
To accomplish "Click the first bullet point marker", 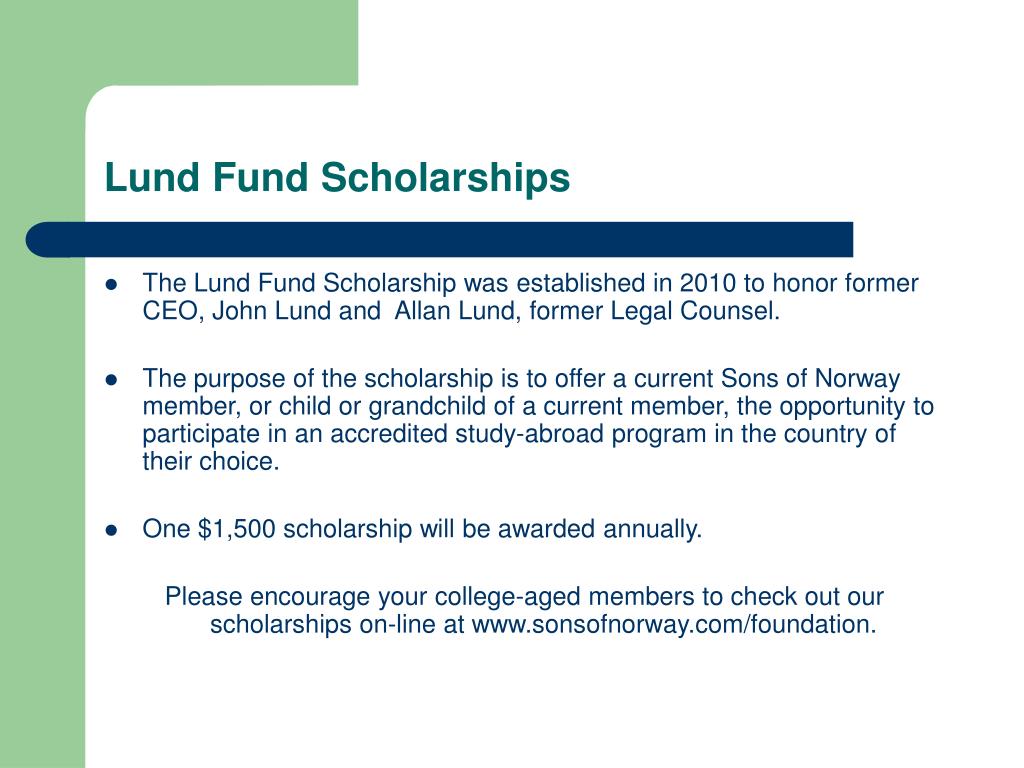I will pyautogui.click(x=111, y=285).
